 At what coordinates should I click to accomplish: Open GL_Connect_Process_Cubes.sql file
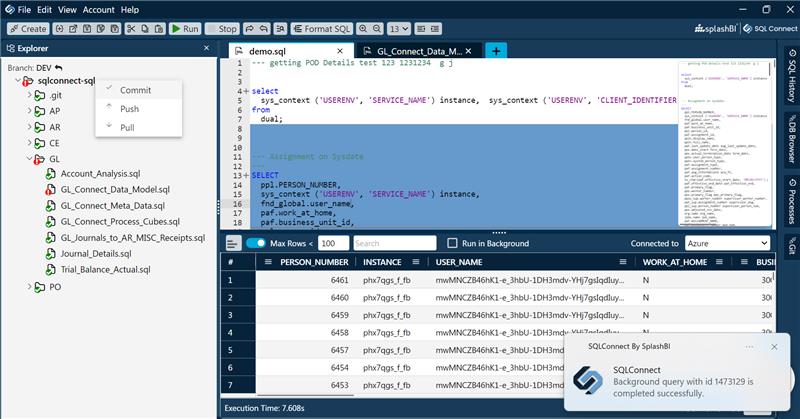(x=120, y=221)
